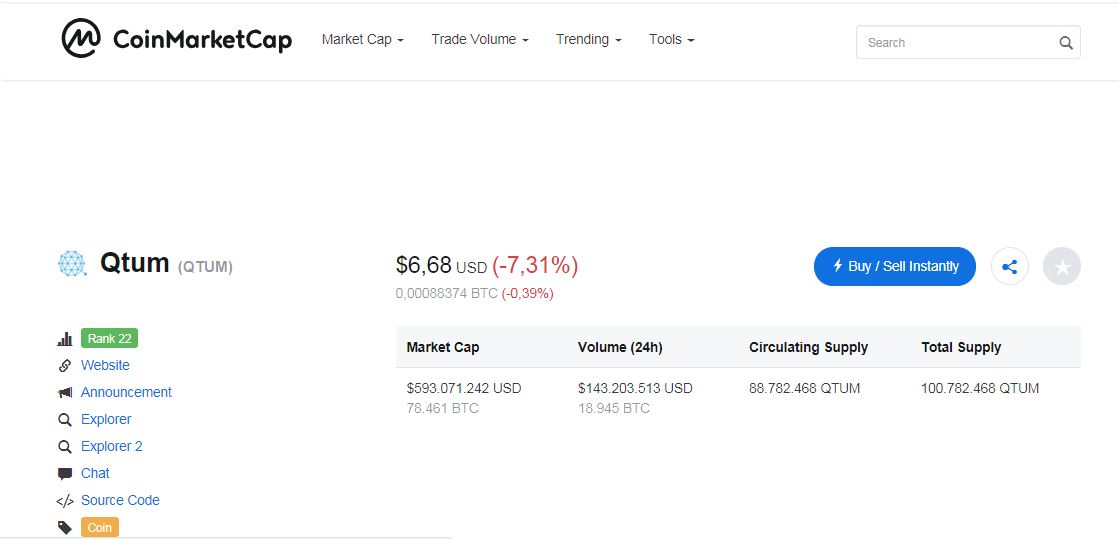
Task: Expand the Market Cap menu
Action: click(362, 40)
